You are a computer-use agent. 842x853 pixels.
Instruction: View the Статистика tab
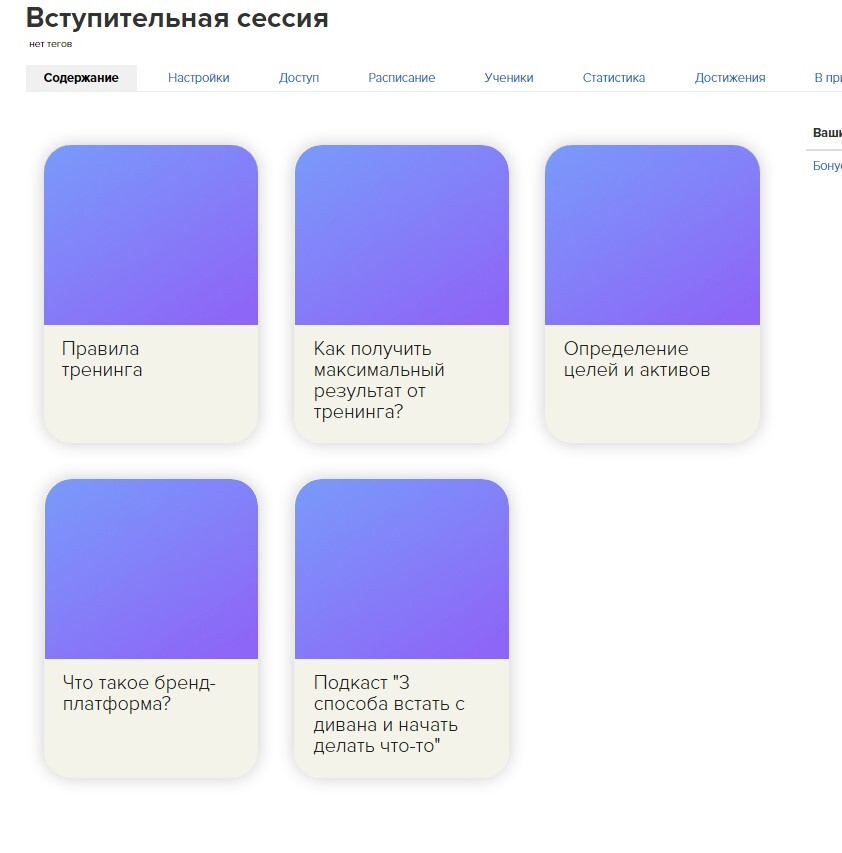[x=613, y=78]
